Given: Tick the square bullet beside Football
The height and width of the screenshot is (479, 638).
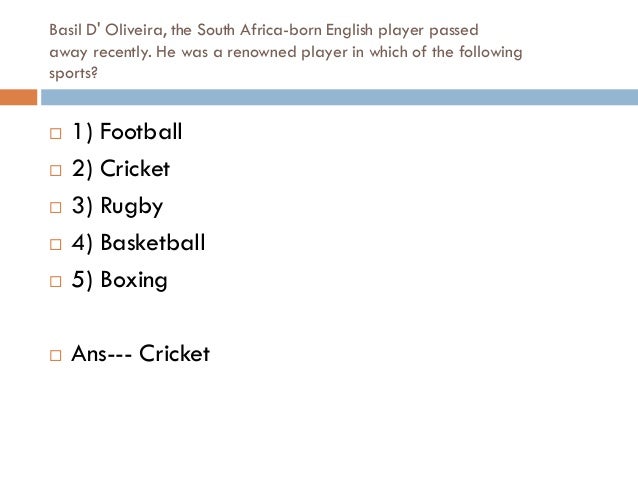Looking at the screenshot, I should pyautogui.click(x=55, y=133).
